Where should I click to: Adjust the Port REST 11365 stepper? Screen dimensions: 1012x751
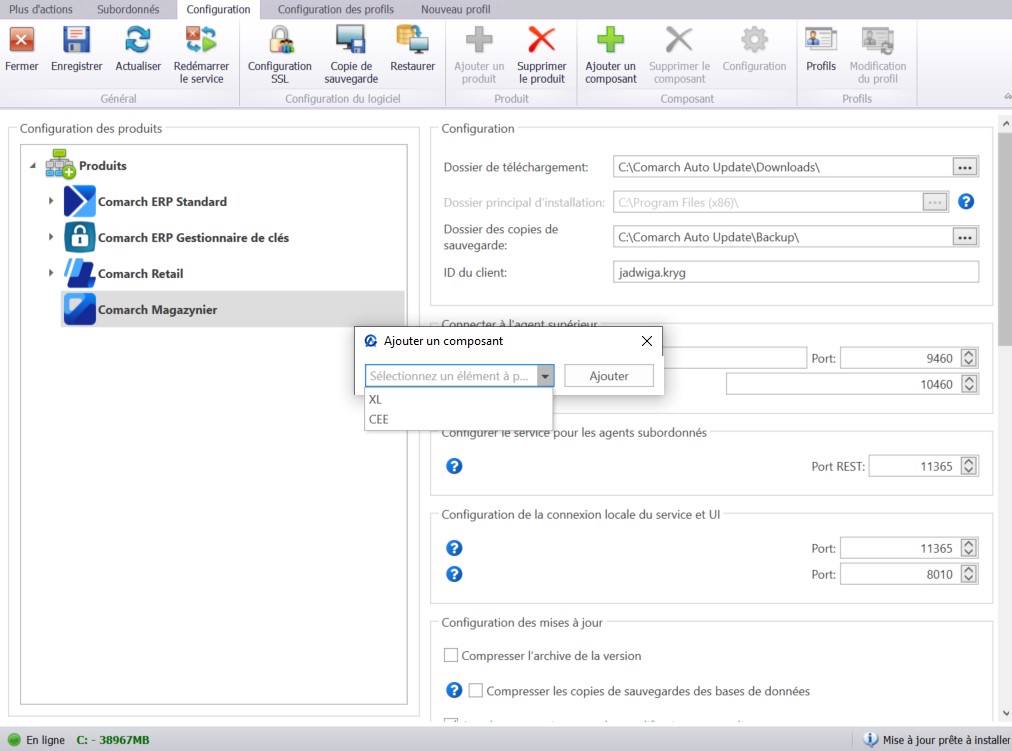click(x=968, y=466)
